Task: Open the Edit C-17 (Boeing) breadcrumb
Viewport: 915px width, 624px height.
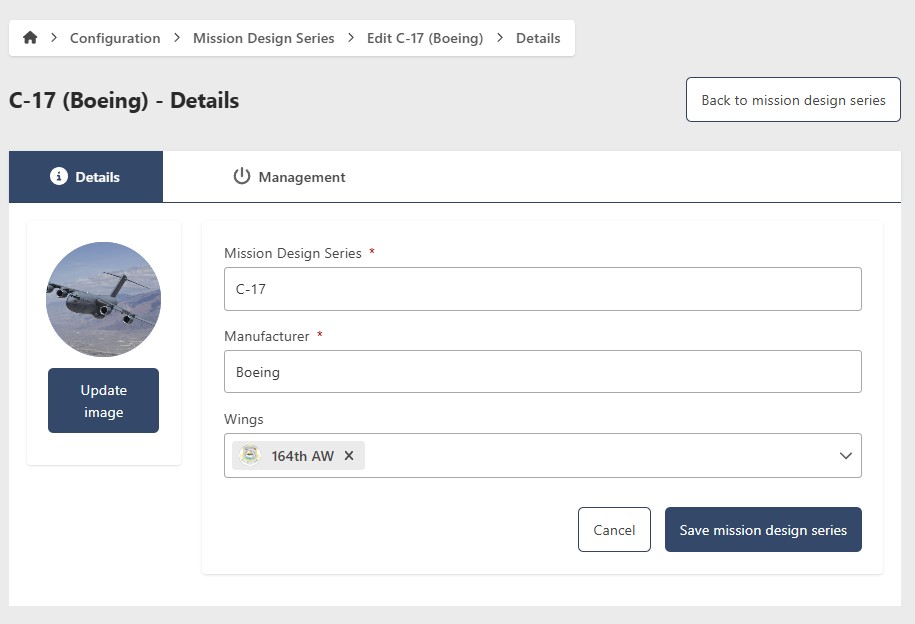Action: 425,38
